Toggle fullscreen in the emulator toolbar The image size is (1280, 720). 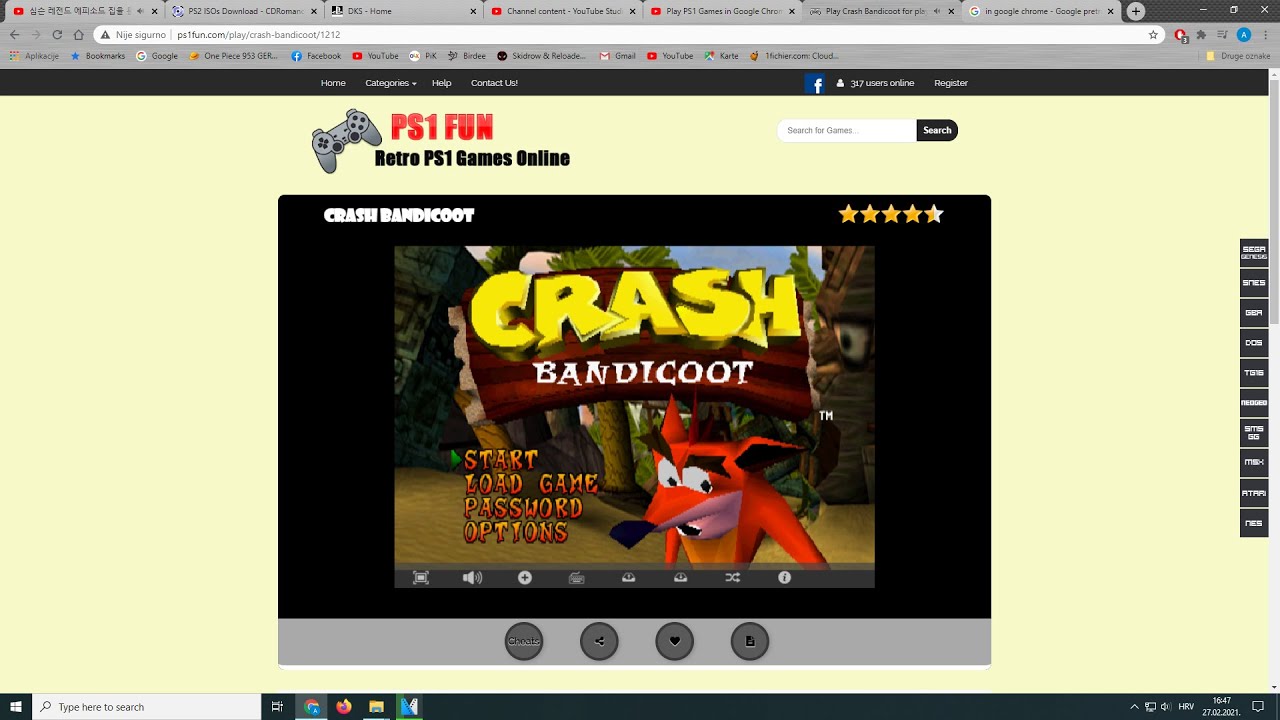[421, 578]
